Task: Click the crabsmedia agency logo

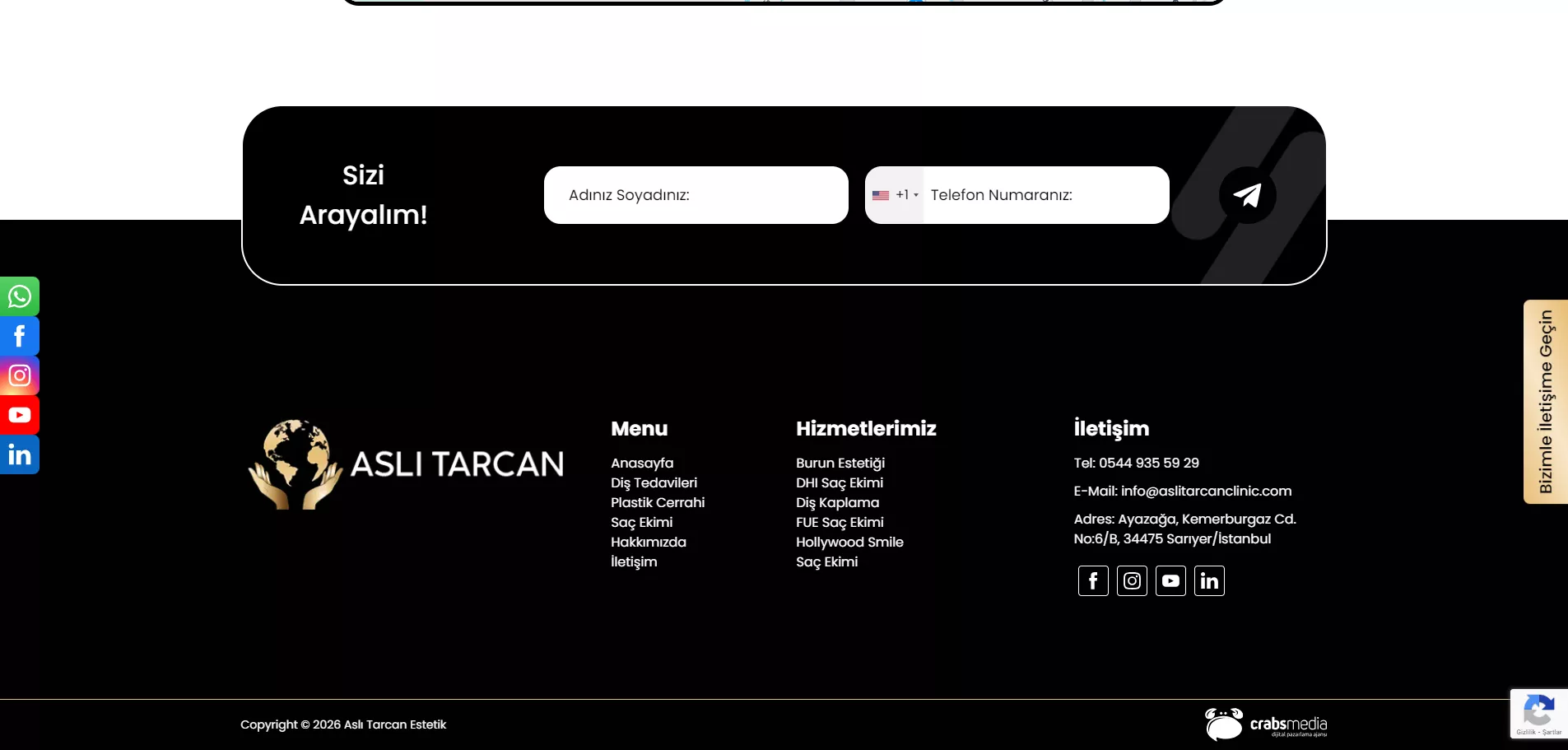Action: pos(1266,724)
